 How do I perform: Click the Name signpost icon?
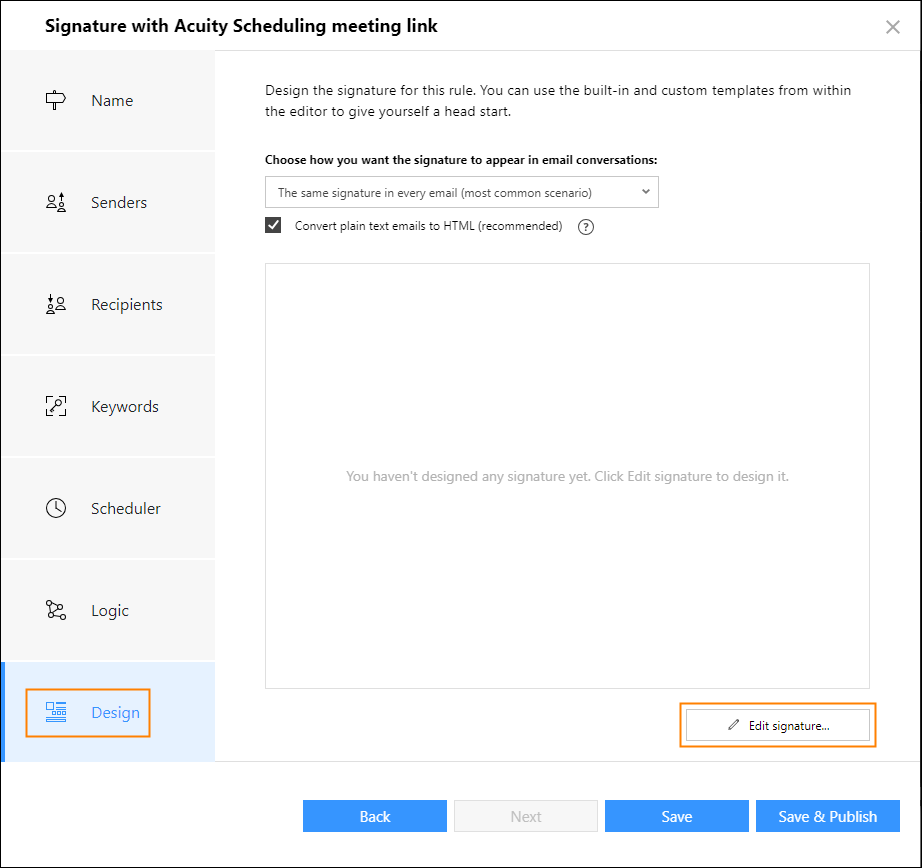(x=56, y=100)
